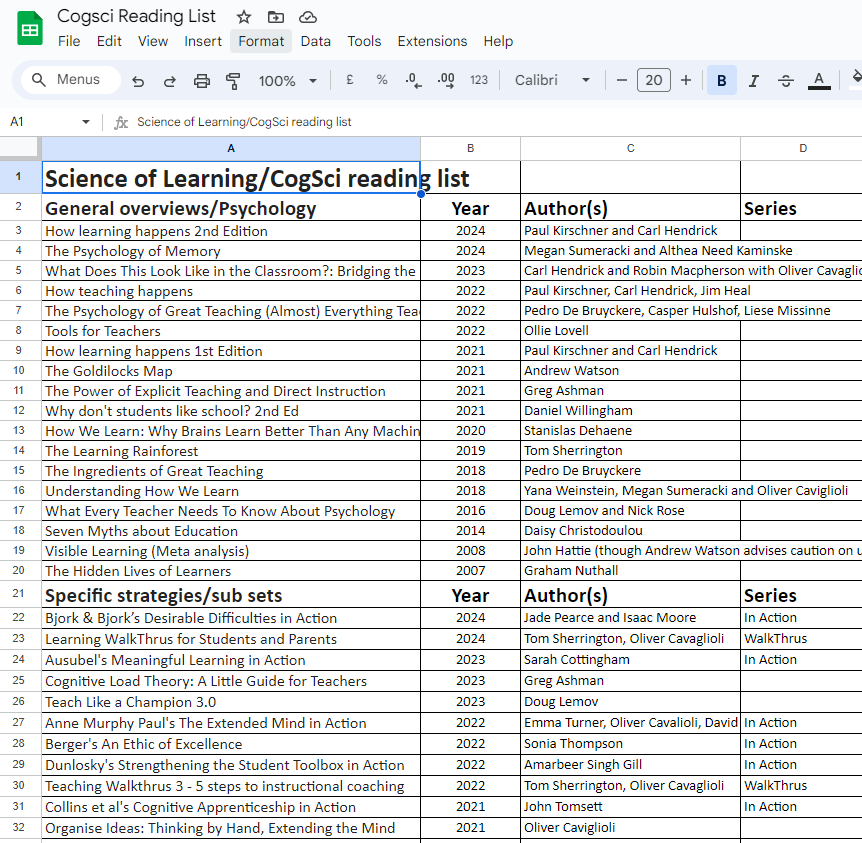This screenshot has width=862, height=843.
Task: Select cell 'Tools for Teachers'
Action: [x=231, y=331]
